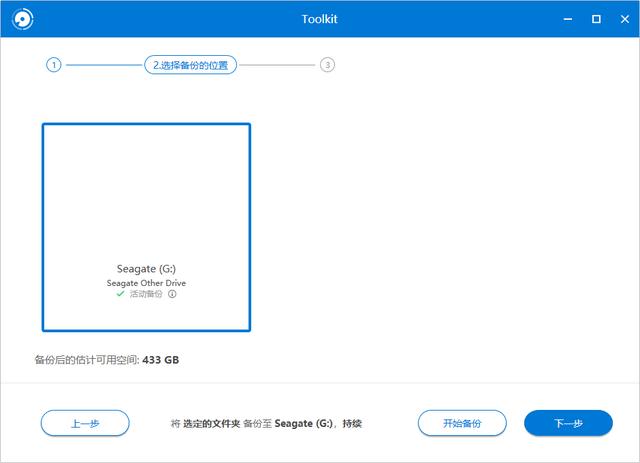Click the 活动备份 status label
640x463 pixels.
pos(146,294)
